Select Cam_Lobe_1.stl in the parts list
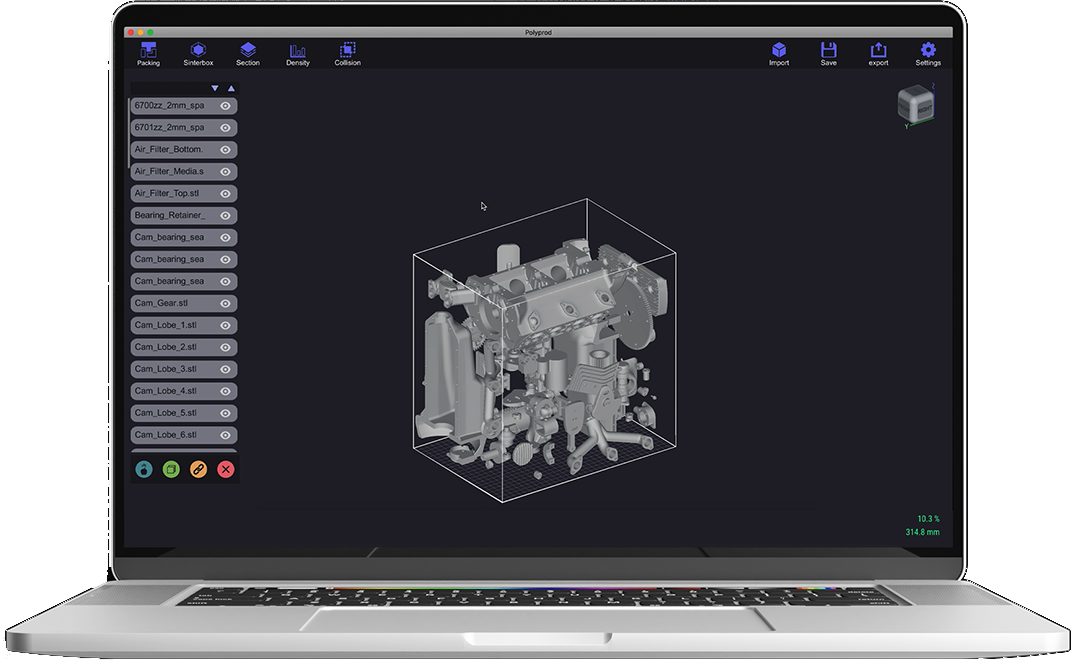Viewport: 1082px width, 660px height. click(170, 326)
